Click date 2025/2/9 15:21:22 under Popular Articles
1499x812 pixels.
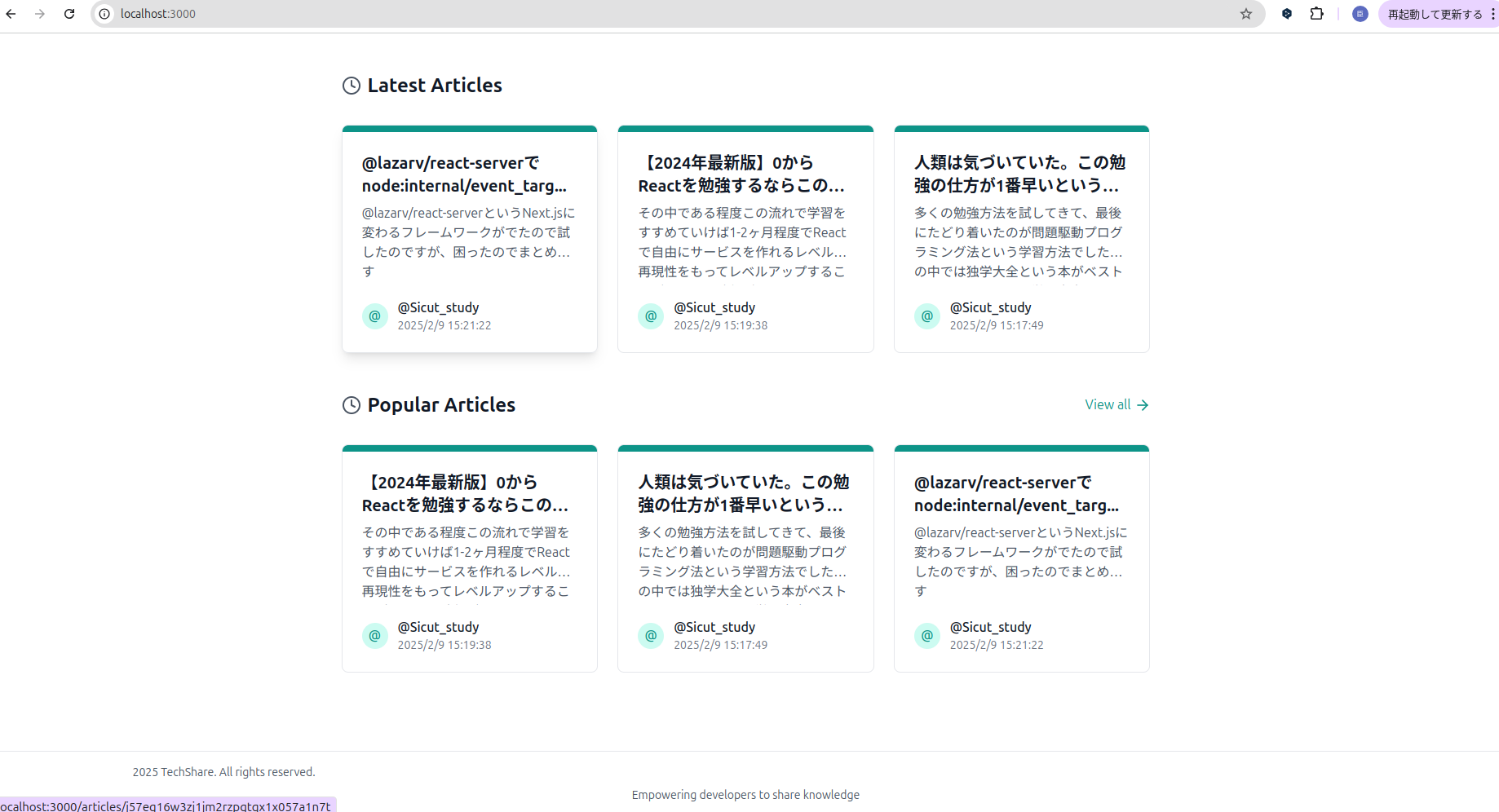coord(997,645)
